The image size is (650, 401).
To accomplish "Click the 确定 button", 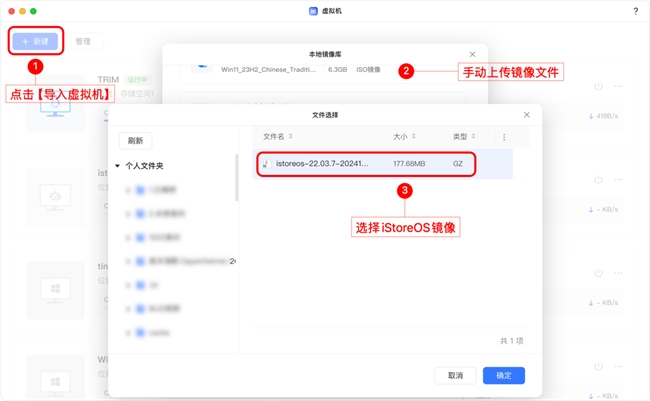I will tap(503, 376).
